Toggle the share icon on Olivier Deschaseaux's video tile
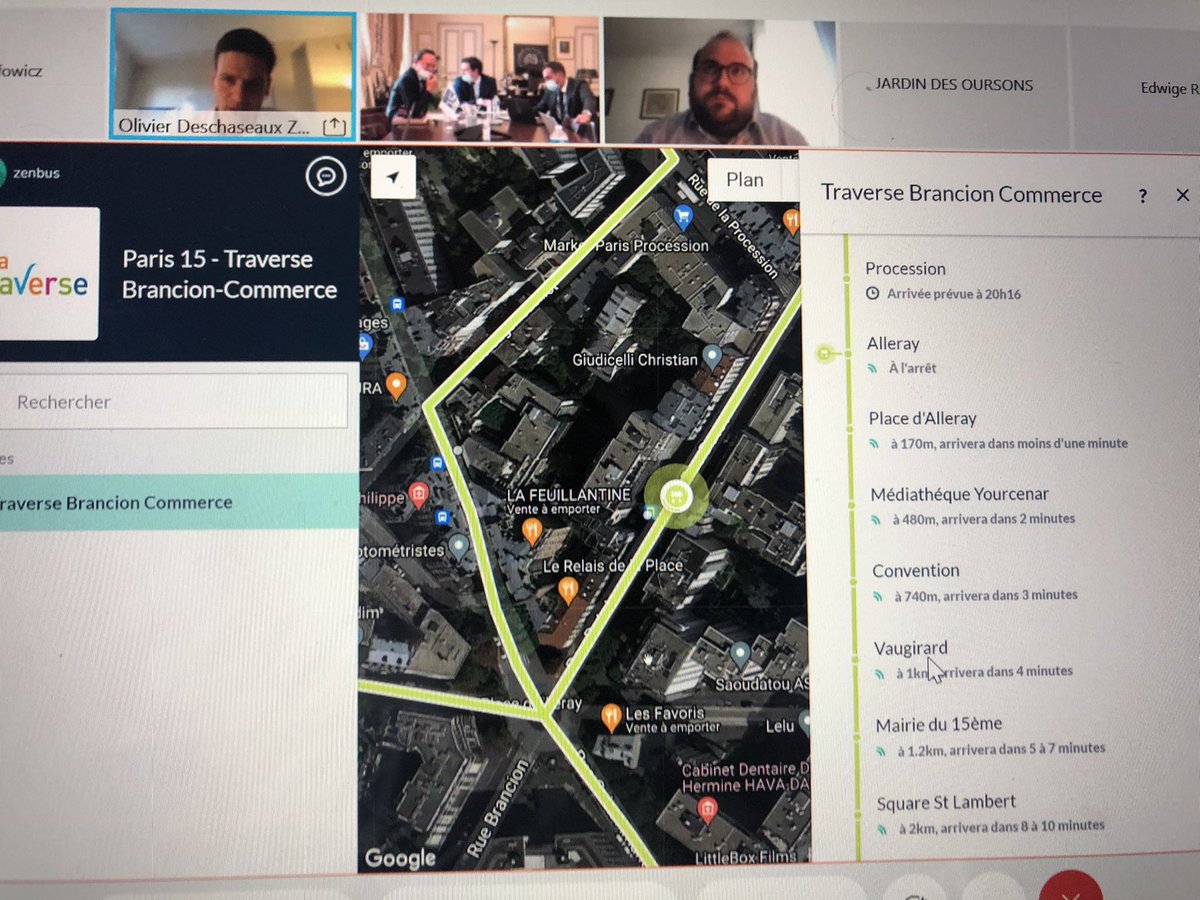 334,126
